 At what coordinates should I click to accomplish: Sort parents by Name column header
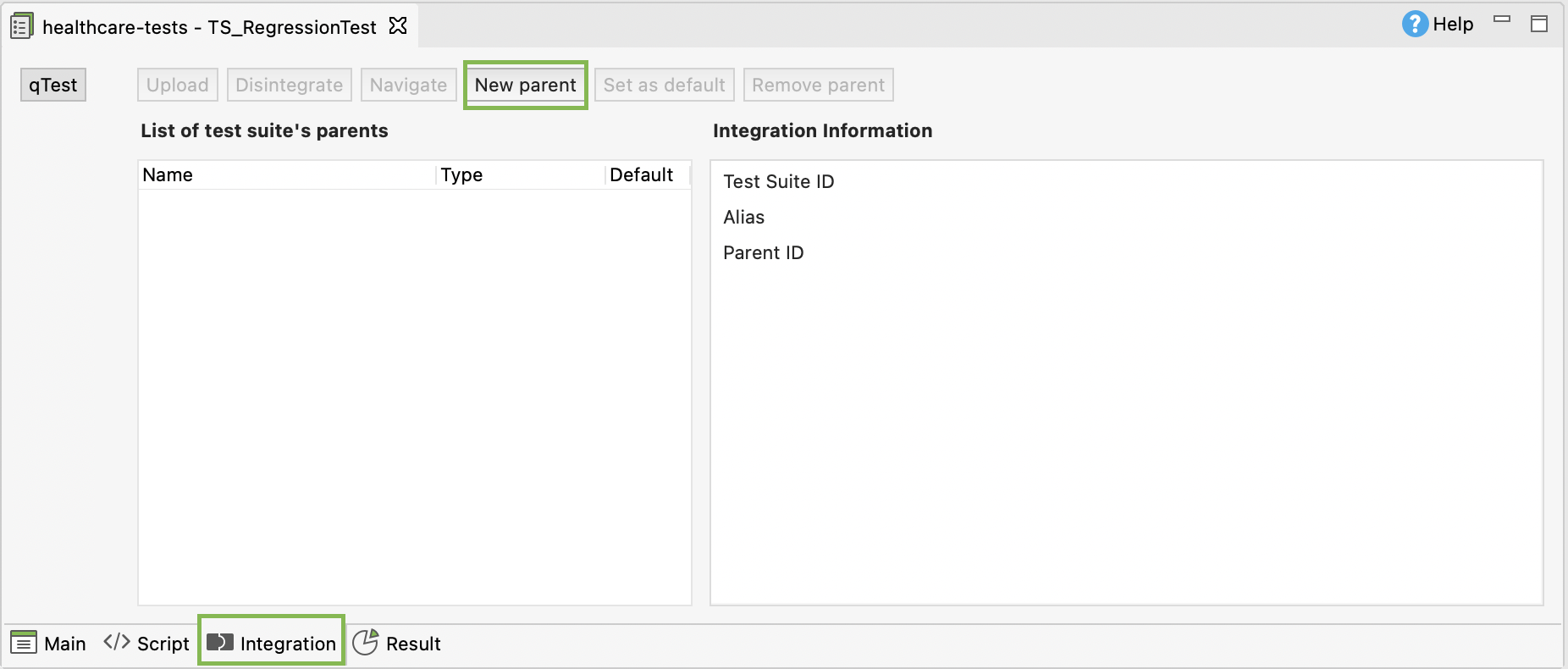pyautogui.click(x=168, y=174)
